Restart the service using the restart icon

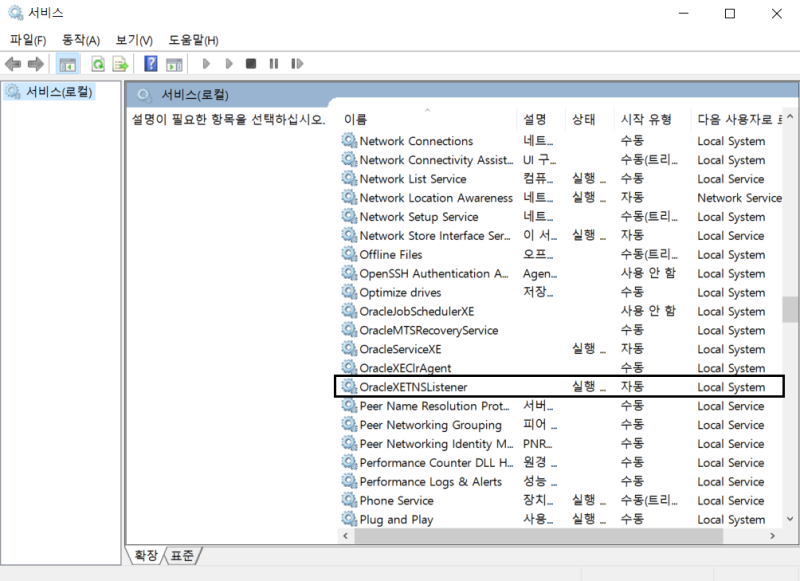coord(295,63)
